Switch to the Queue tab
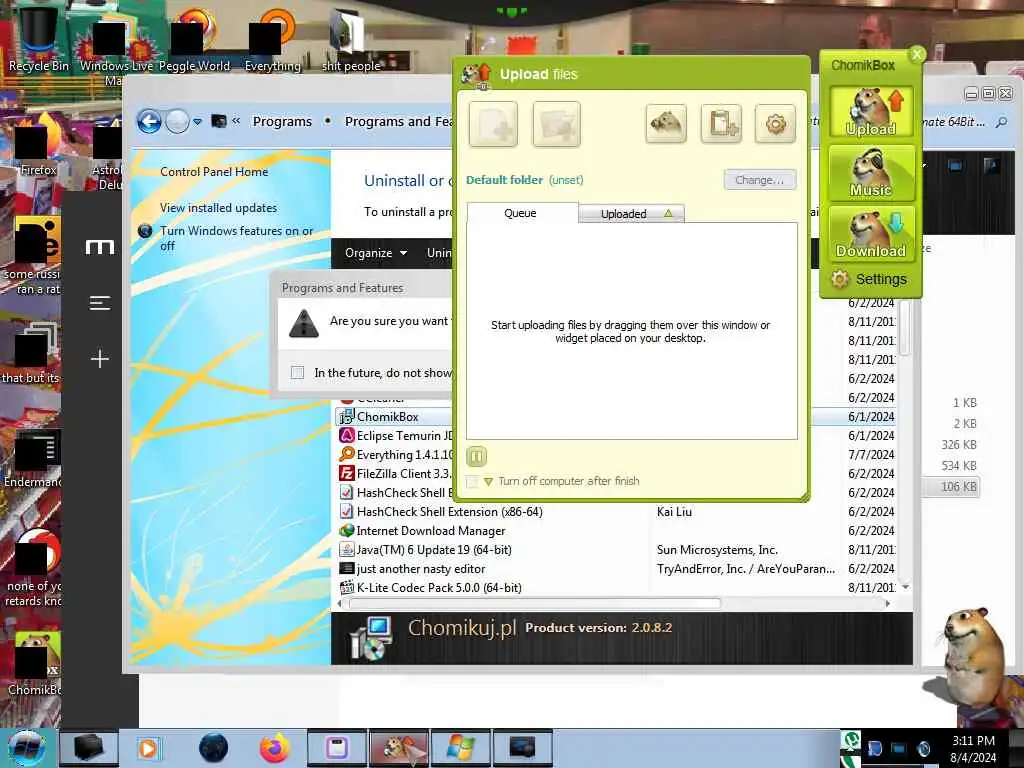This screenshot has width=1024, height=768. click(520, 213)
